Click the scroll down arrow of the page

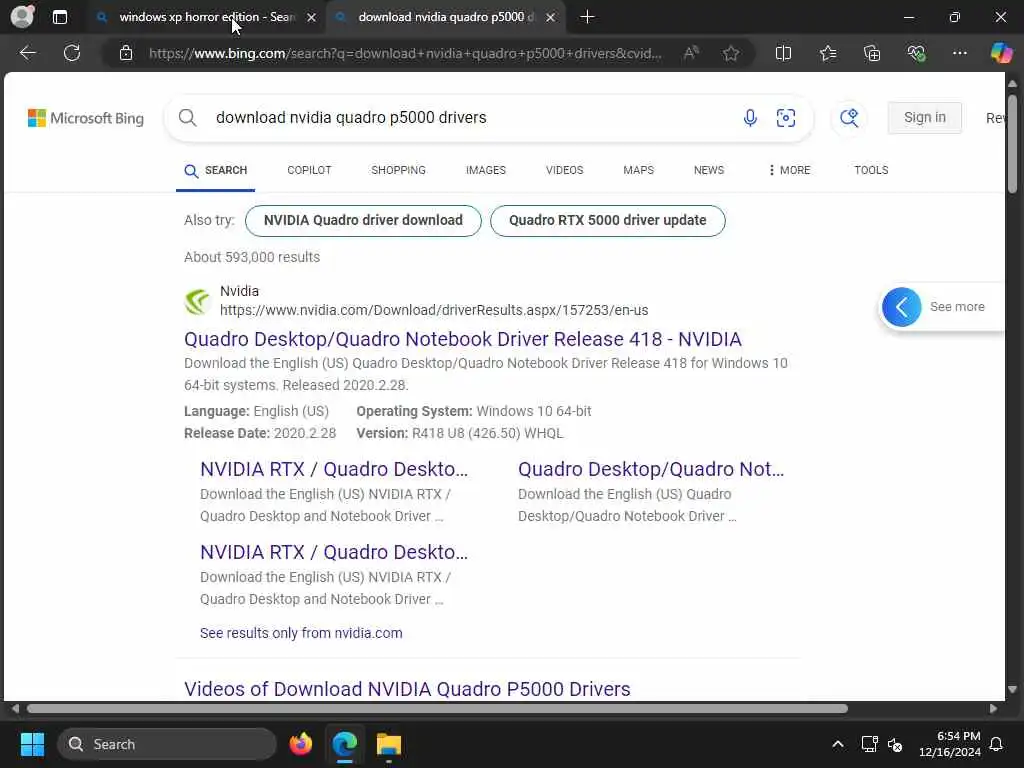point(1012,690)
